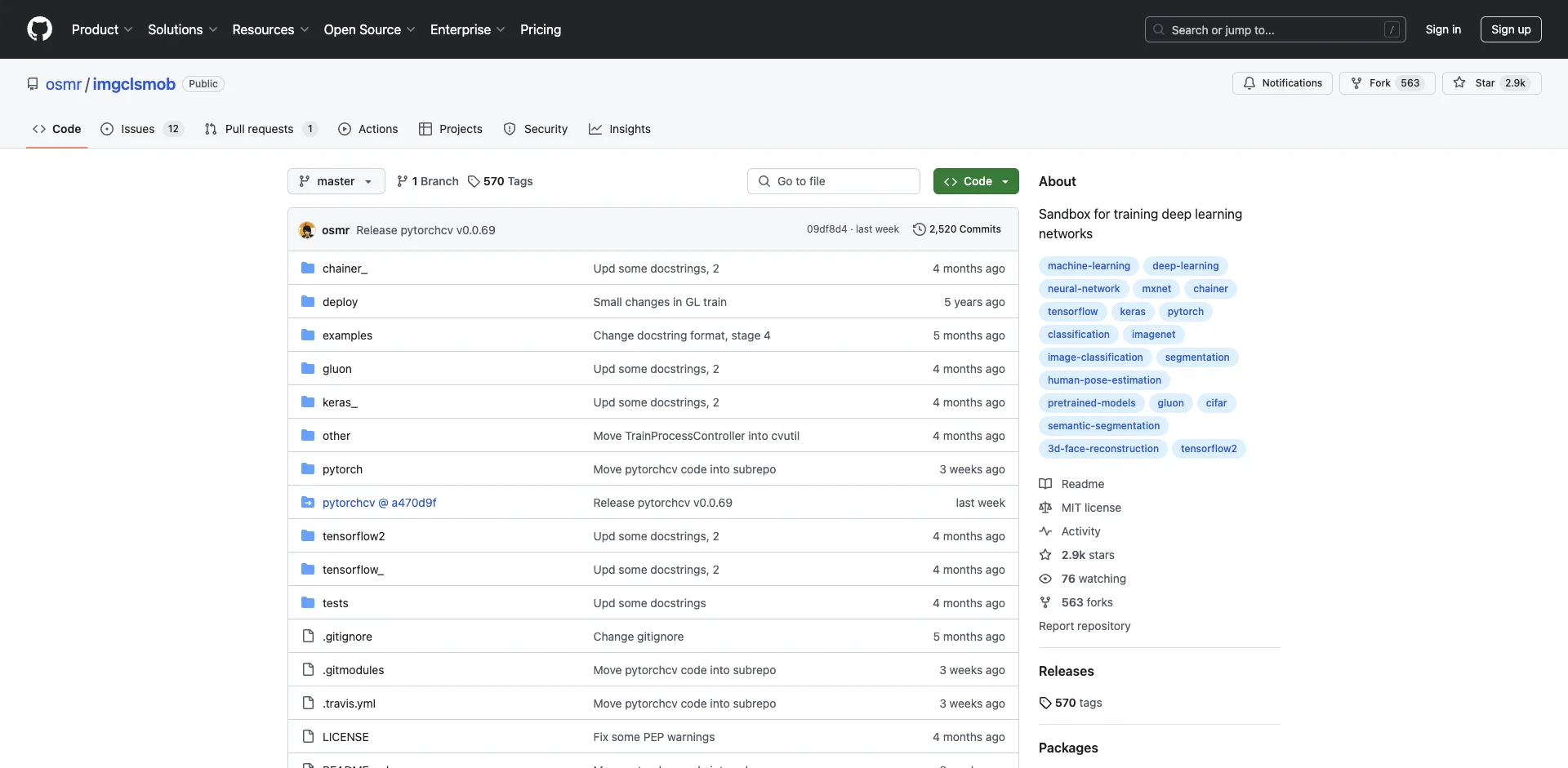This screenshot has width=1568, height=768.
Task: Click the tests folder icon
Action: [x=308, y=602]
